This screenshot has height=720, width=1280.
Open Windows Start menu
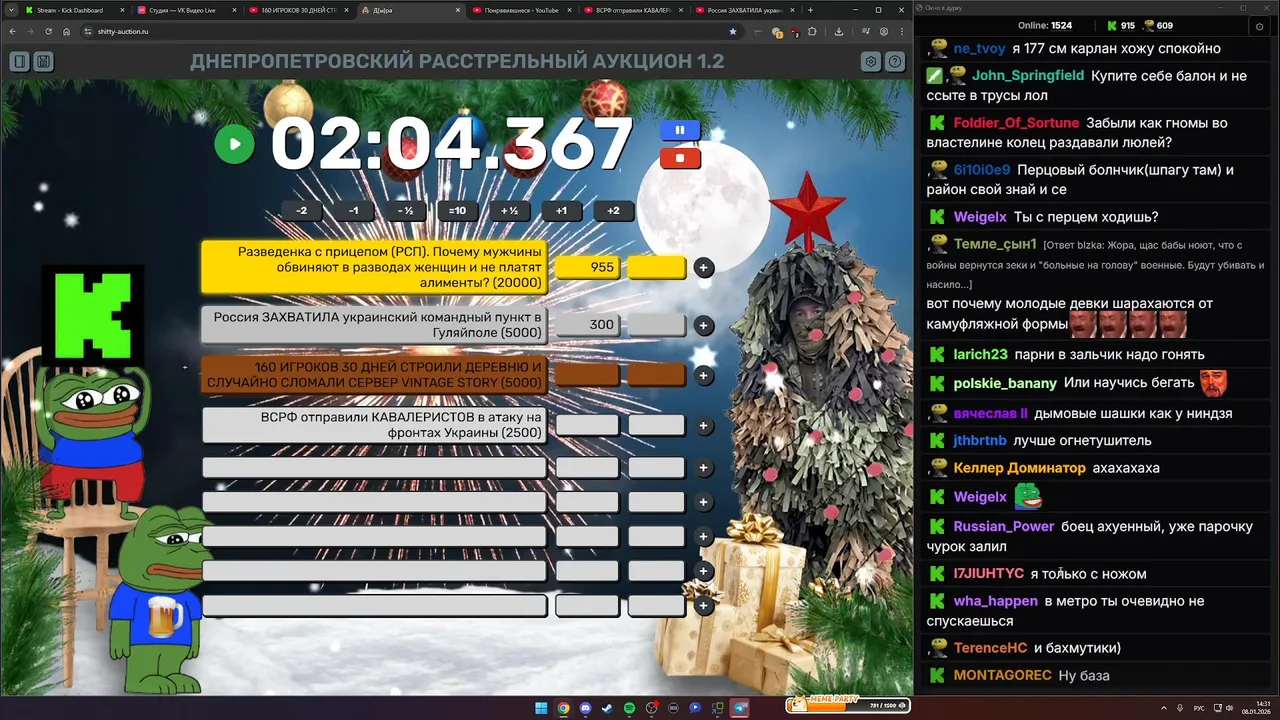tap(541, 708)
